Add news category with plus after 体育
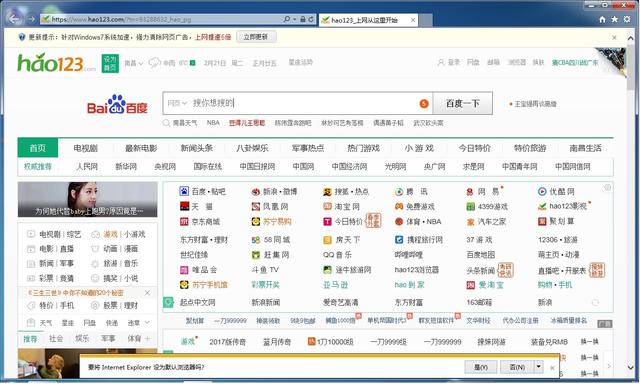640x384 pixels. point(147,338)
